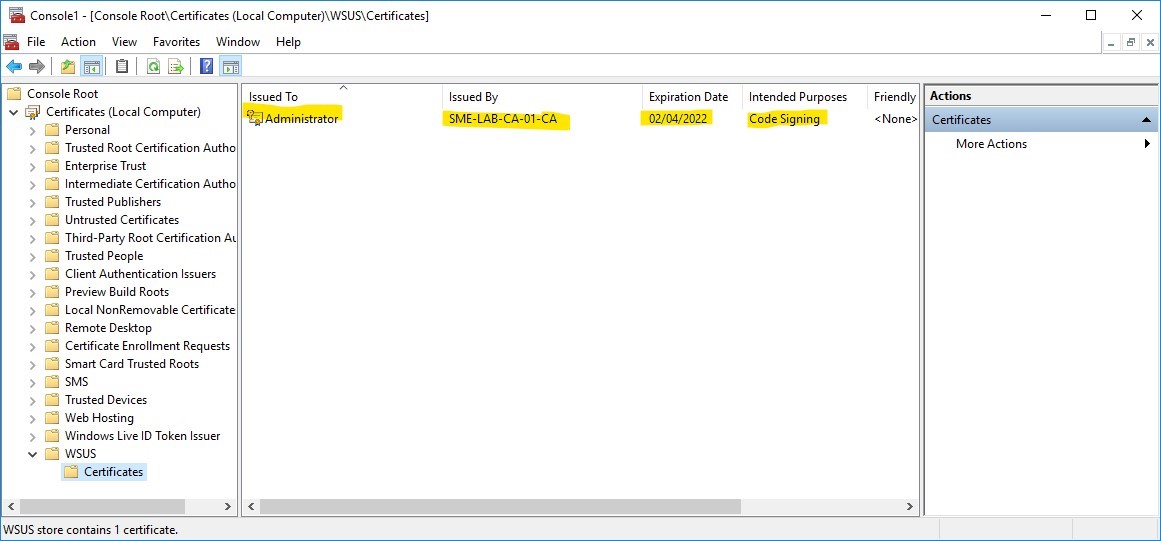Click the inner MDI child window restore button
1161x541 pixels.
pos(1131,43)
